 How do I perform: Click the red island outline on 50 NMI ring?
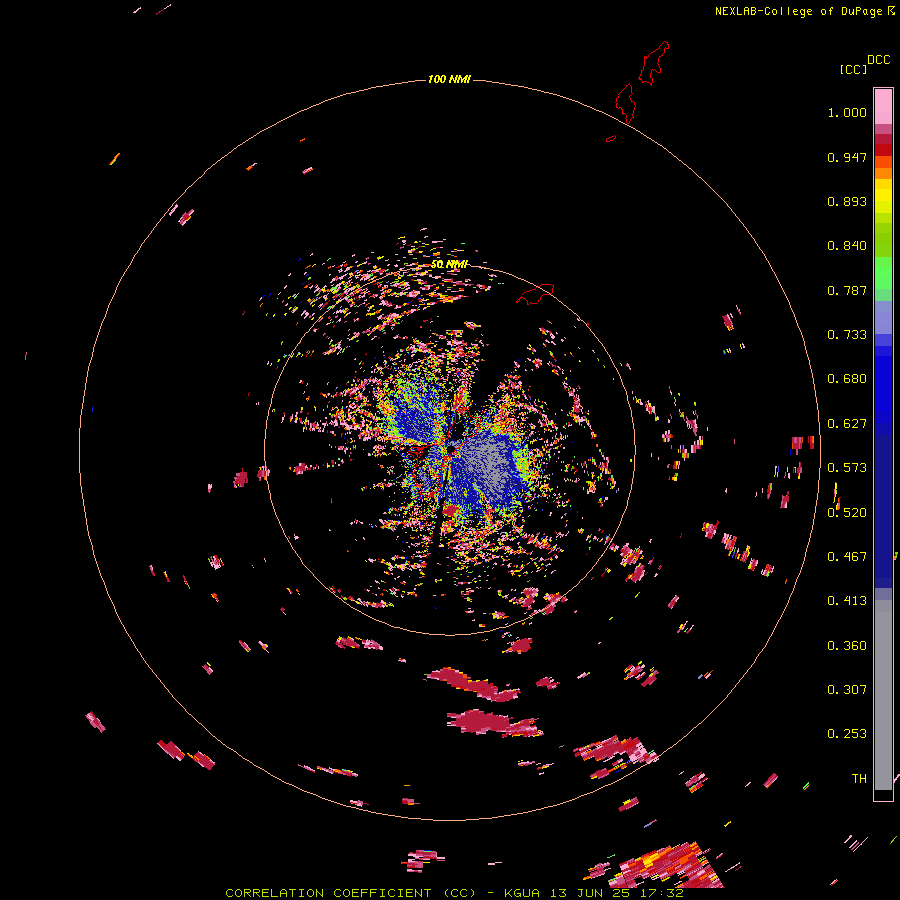[x=535, y=294]
